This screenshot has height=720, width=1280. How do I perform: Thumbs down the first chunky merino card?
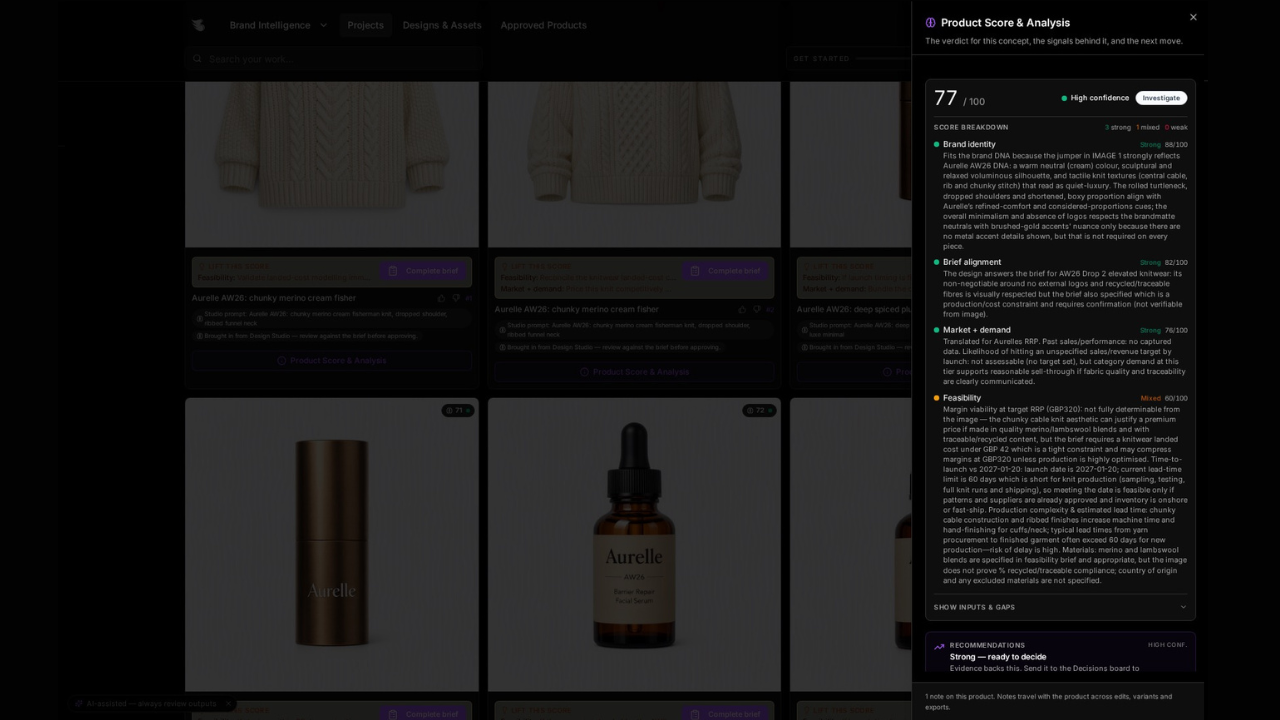[x=456, y=298]
